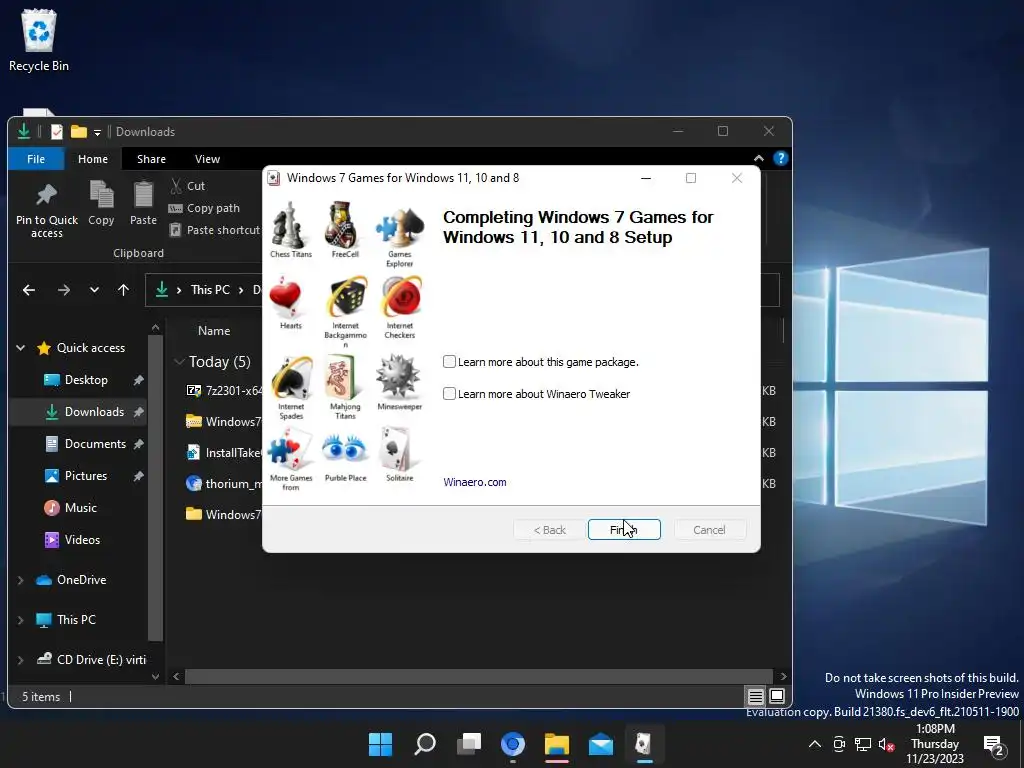Screen dimensions: 1024x768
Task: Click the Paste ribbon button
Action: (x=143, y=204)
